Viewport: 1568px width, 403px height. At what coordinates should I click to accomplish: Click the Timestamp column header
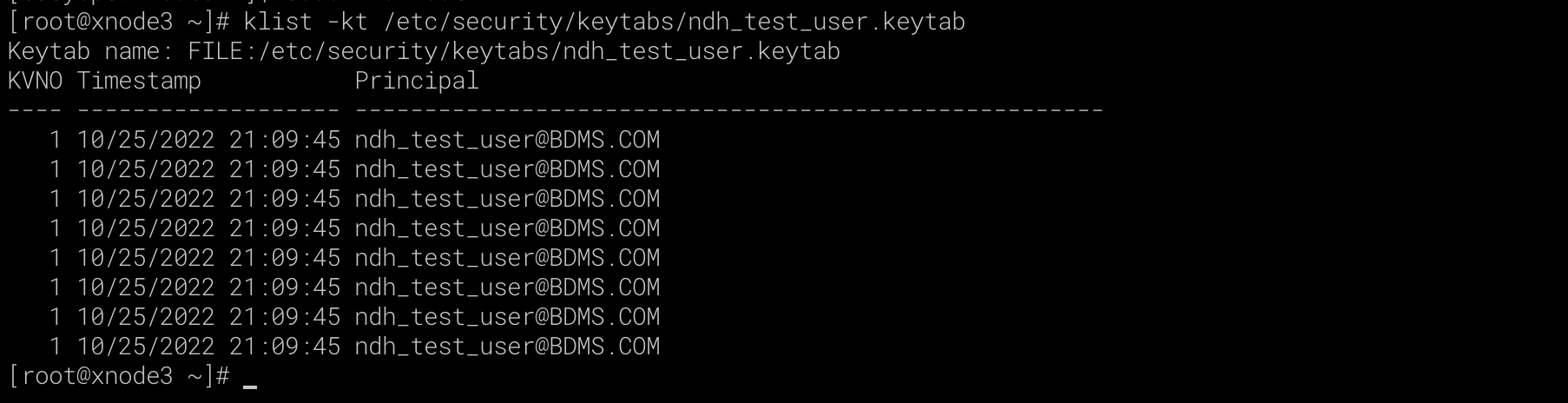pos(139,81)
